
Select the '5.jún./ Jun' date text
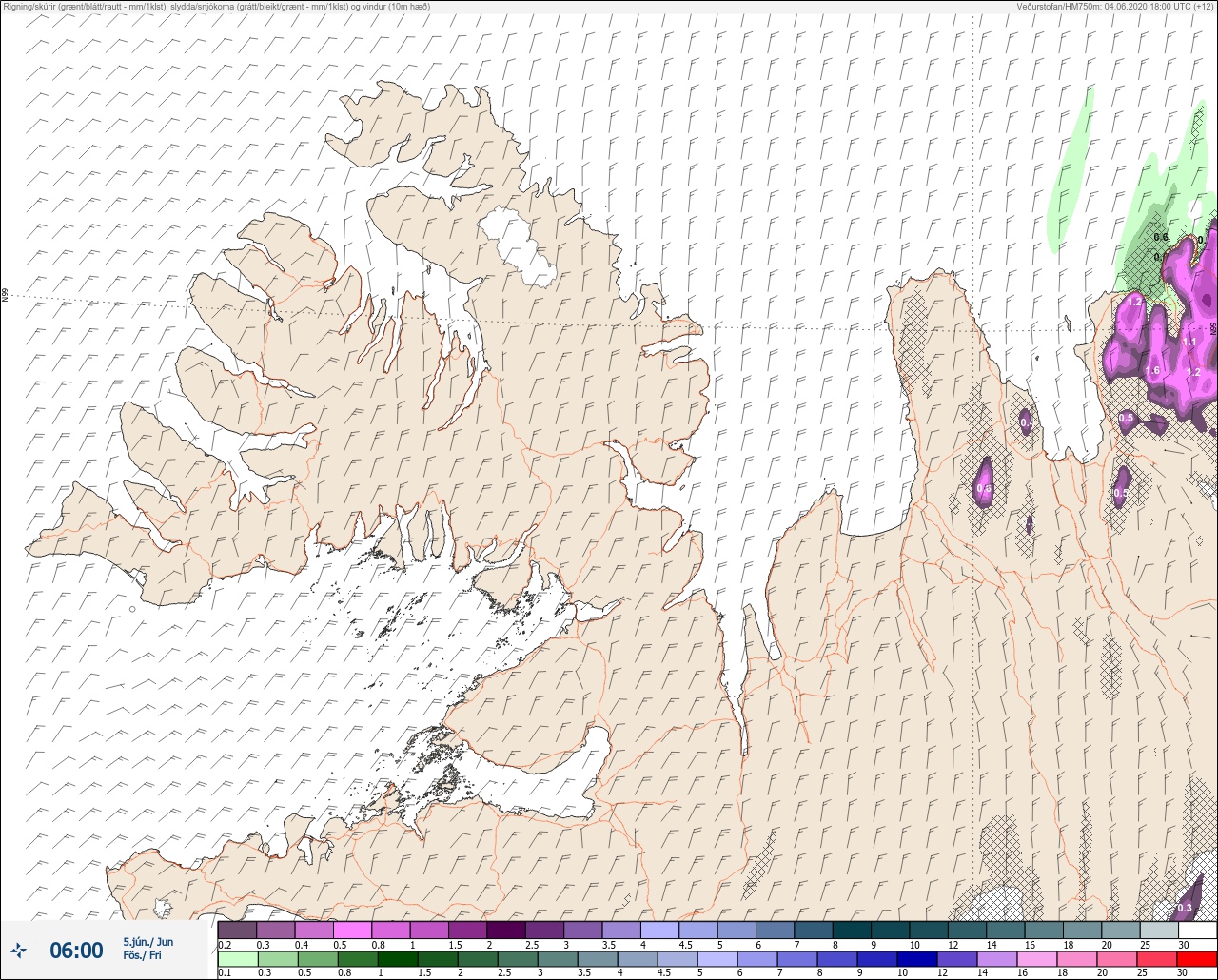pos(147,942)
